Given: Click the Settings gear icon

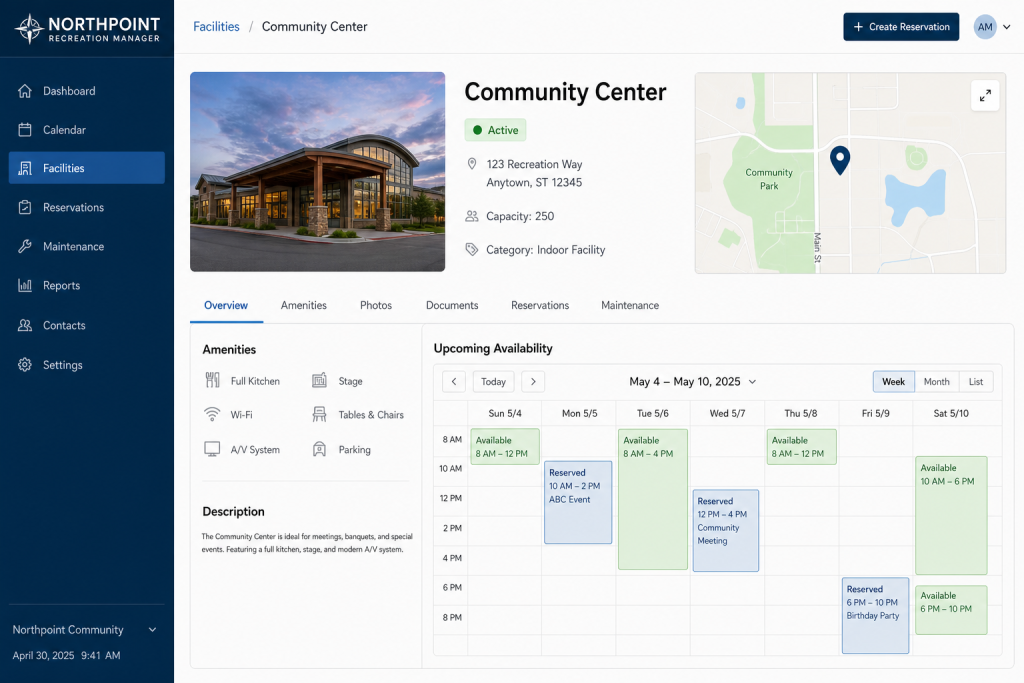Looking at the screenshot, I should (25, 364).
